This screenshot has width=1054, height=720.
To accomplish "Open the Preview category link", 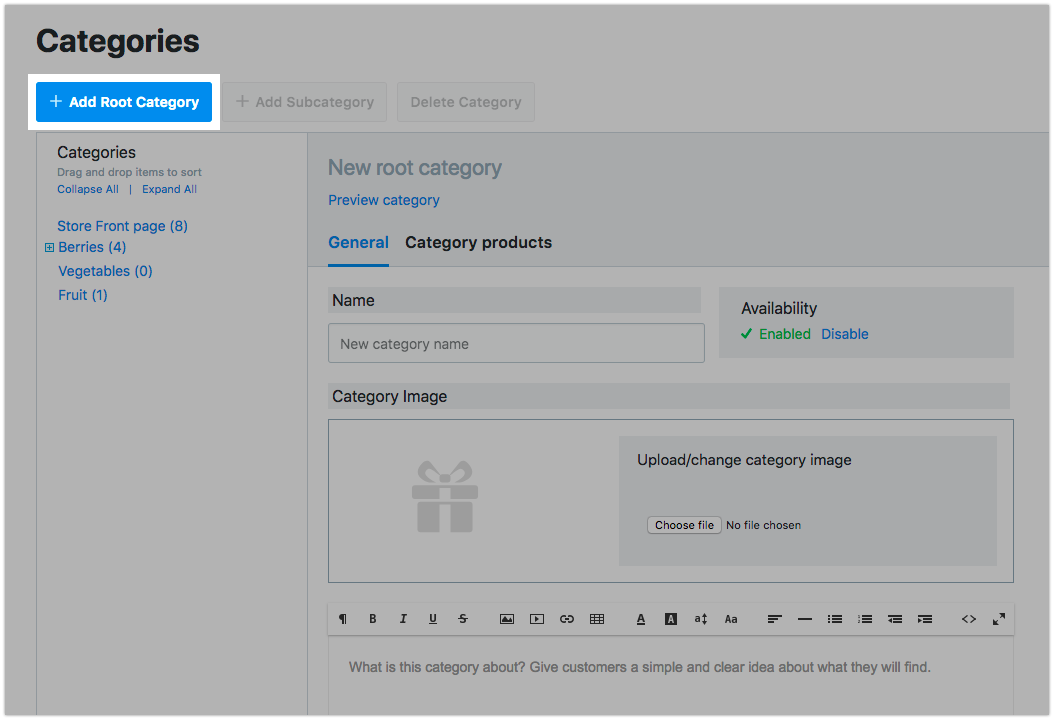I will (x=384, y=200).
